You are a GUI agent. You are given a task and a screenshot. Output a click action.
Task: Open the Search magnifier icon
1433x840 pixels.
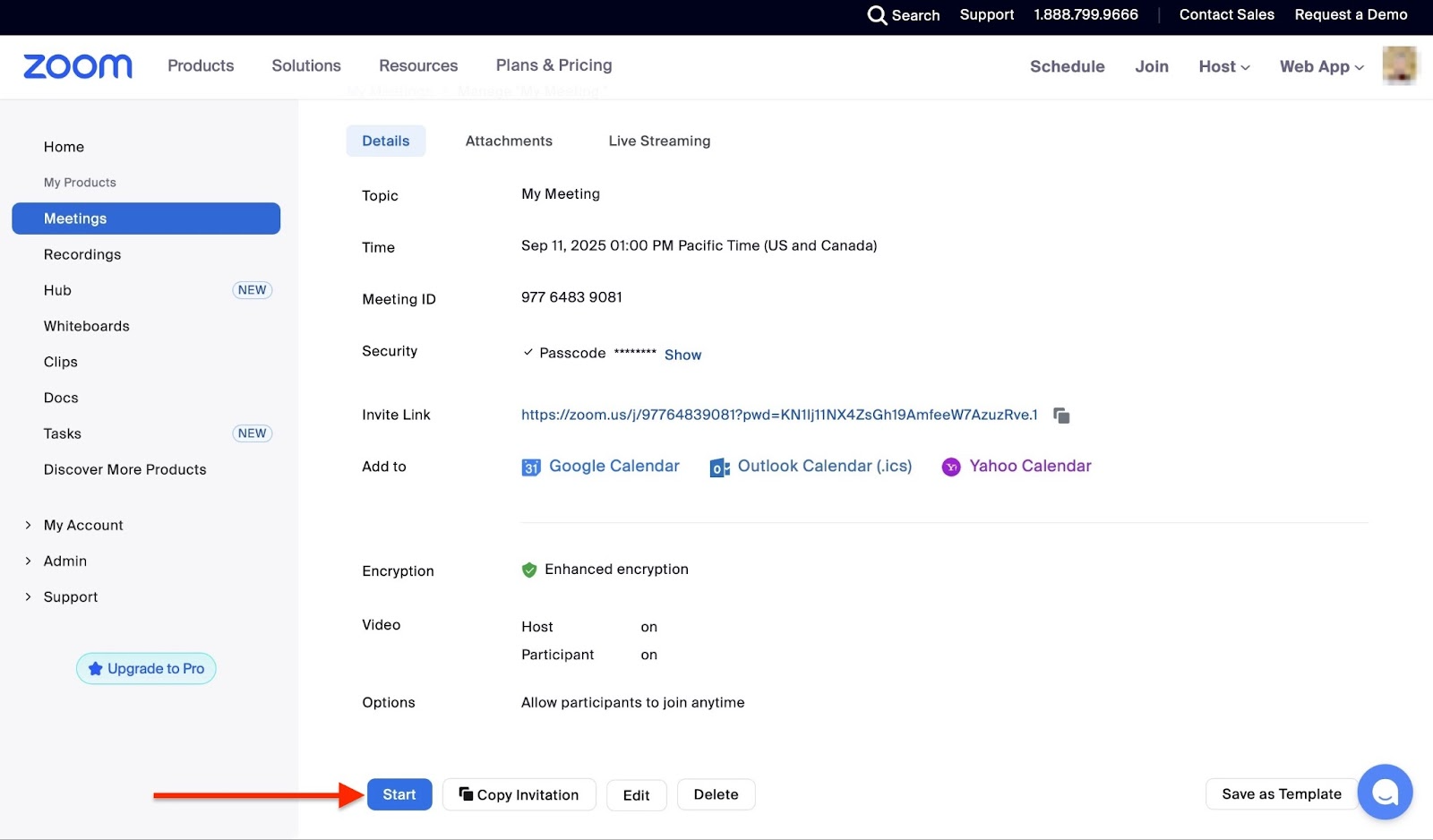[x=877, y=15]
